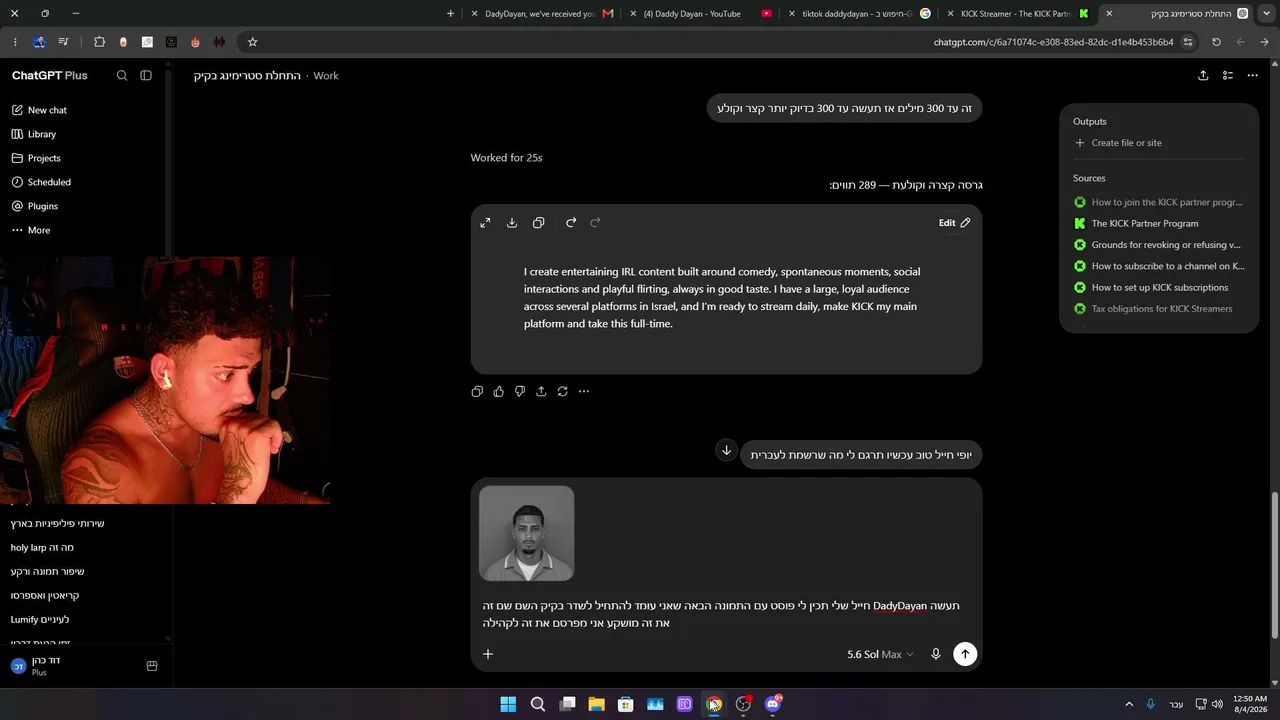Bookmark this page with the star
Screen dimensions: 1280x720
[253, 42]
